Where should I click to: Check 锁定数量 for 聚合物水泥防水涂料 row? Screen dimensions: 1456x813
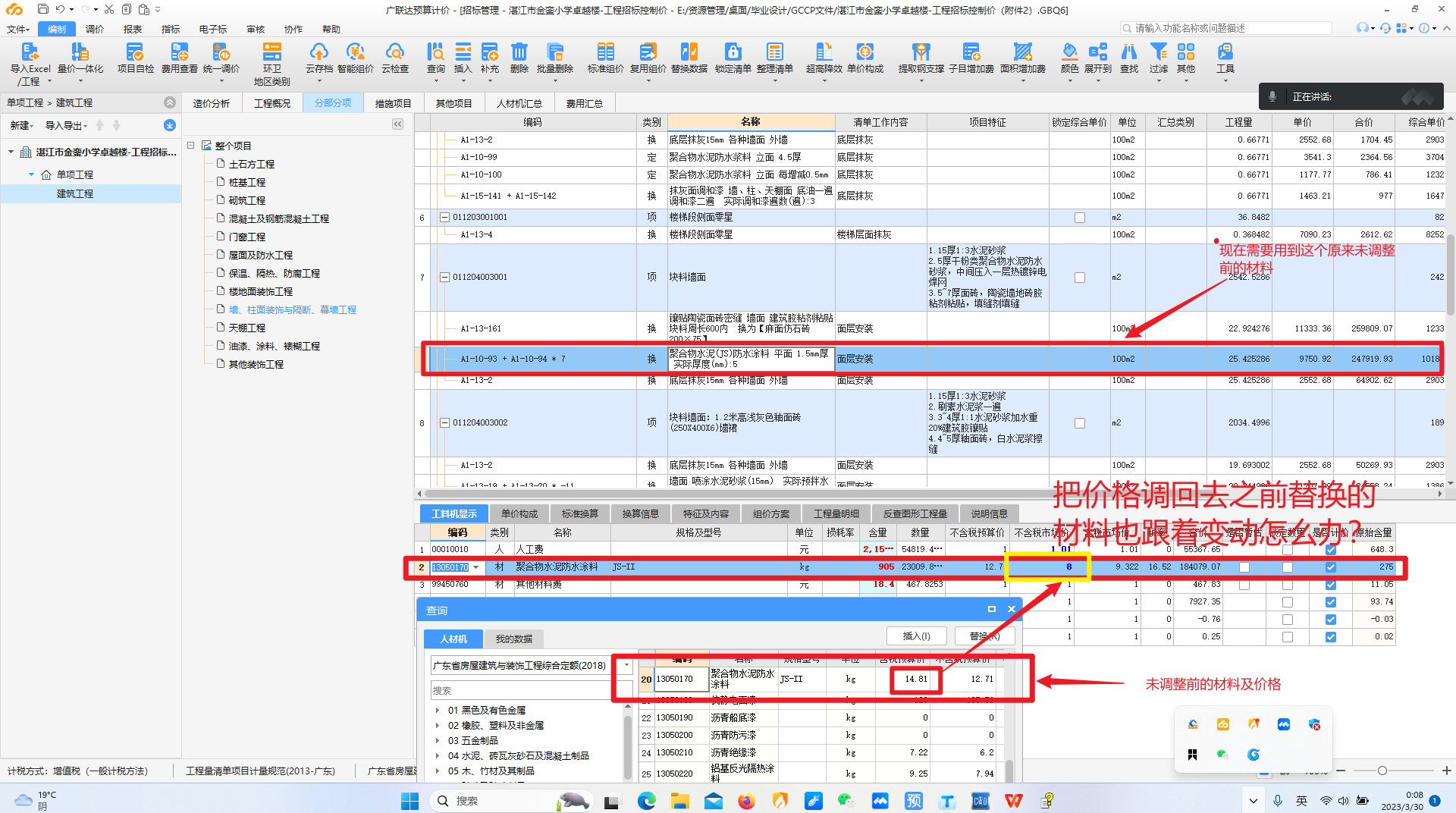1287,567
